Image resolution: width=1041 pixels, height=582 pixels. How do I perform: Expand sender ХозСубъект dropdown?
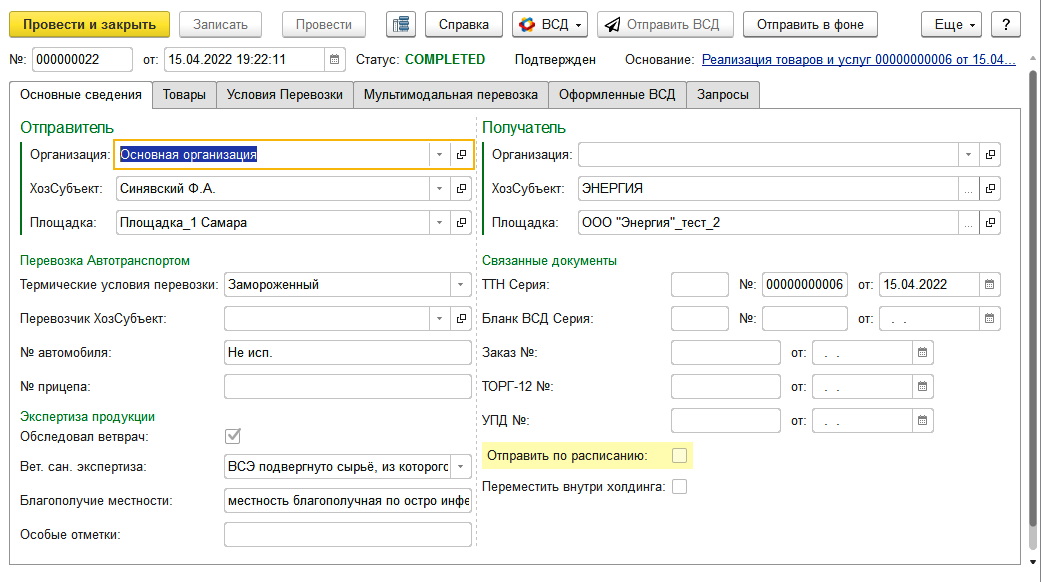(x=440, y=188)
